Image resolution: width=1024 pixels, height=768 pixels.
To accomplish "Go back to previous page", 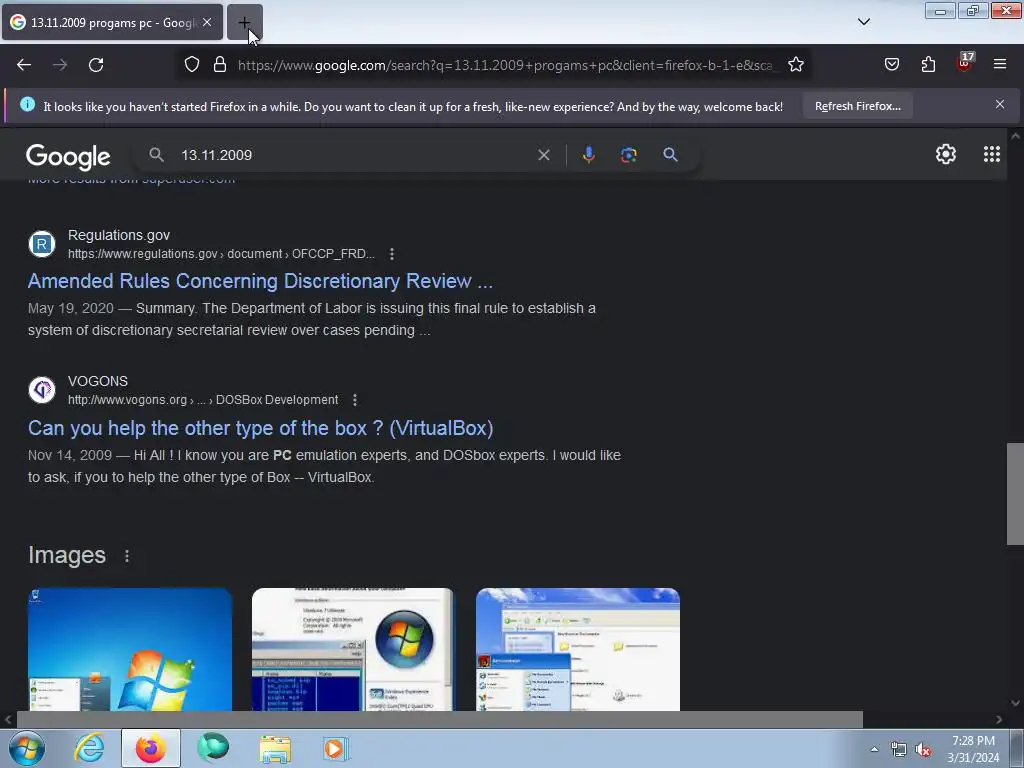I will 24,65.
